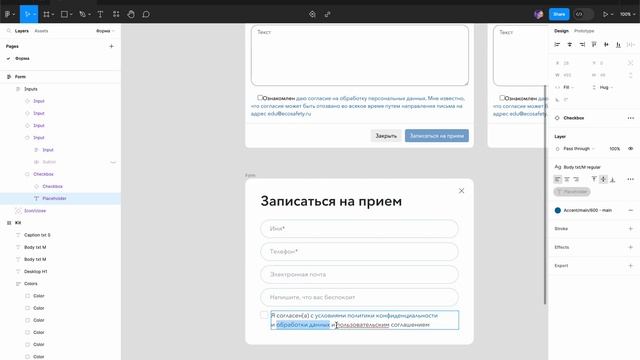Set text vertical align middle
The image size is (640, 360).
tap(603, 179)
